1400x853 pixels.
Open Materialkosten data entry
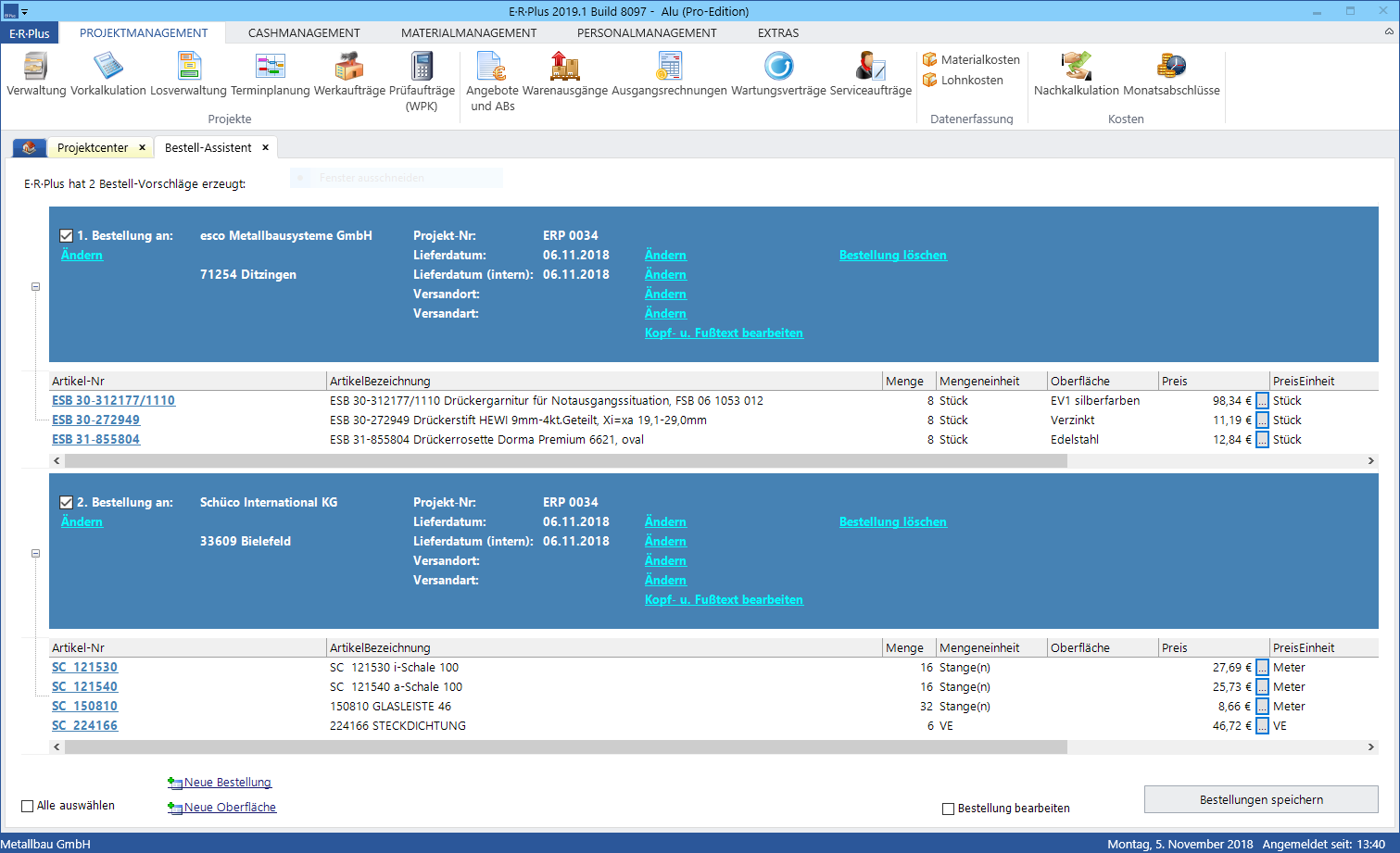971,59
